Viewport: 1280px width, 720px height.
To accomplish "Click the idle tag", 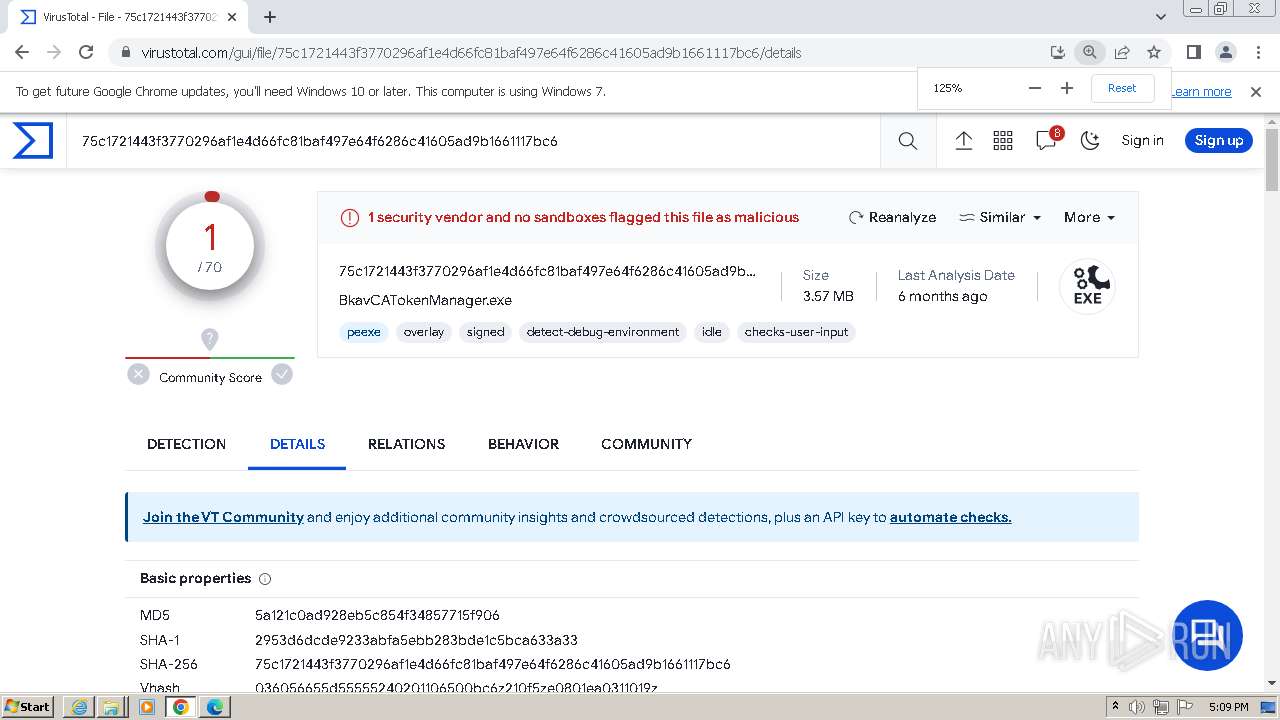I will pos(711,332).
